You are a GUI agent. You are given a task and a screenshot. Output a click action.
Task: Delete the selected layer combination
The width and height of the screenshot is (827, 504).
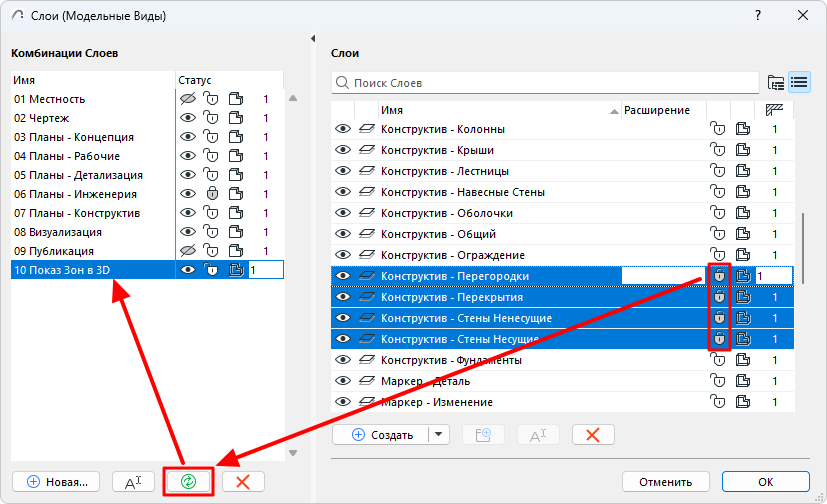click(x=243, y=481)
